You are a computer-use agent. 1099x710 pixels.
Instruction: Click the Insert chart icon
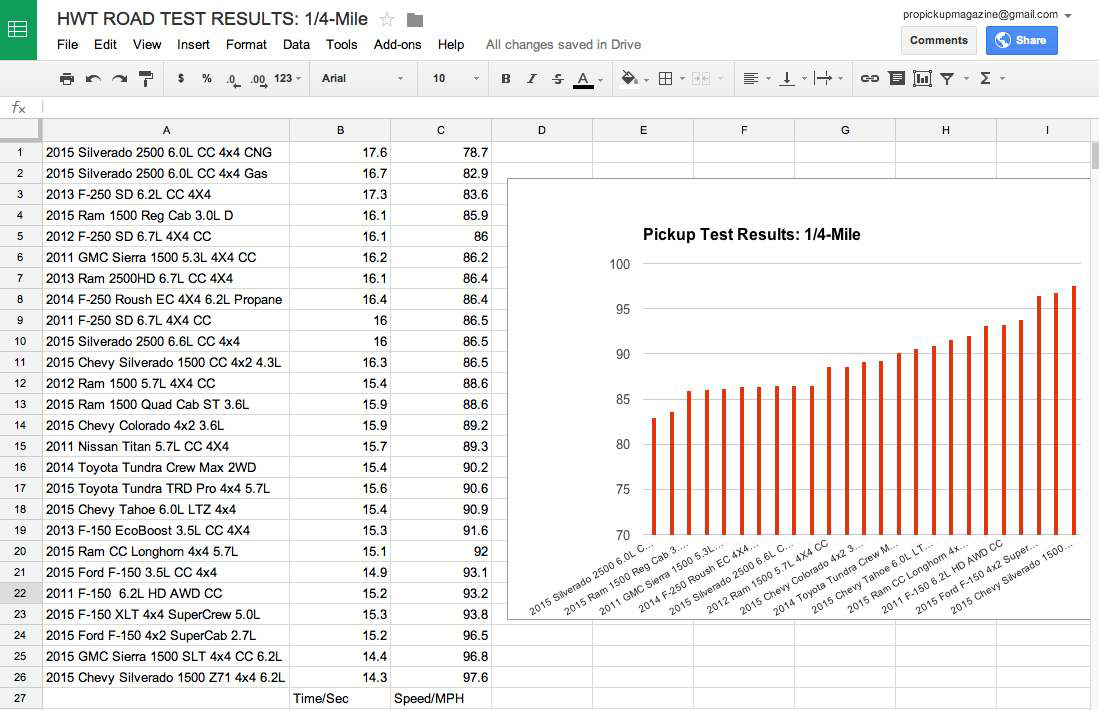[922, 78]
